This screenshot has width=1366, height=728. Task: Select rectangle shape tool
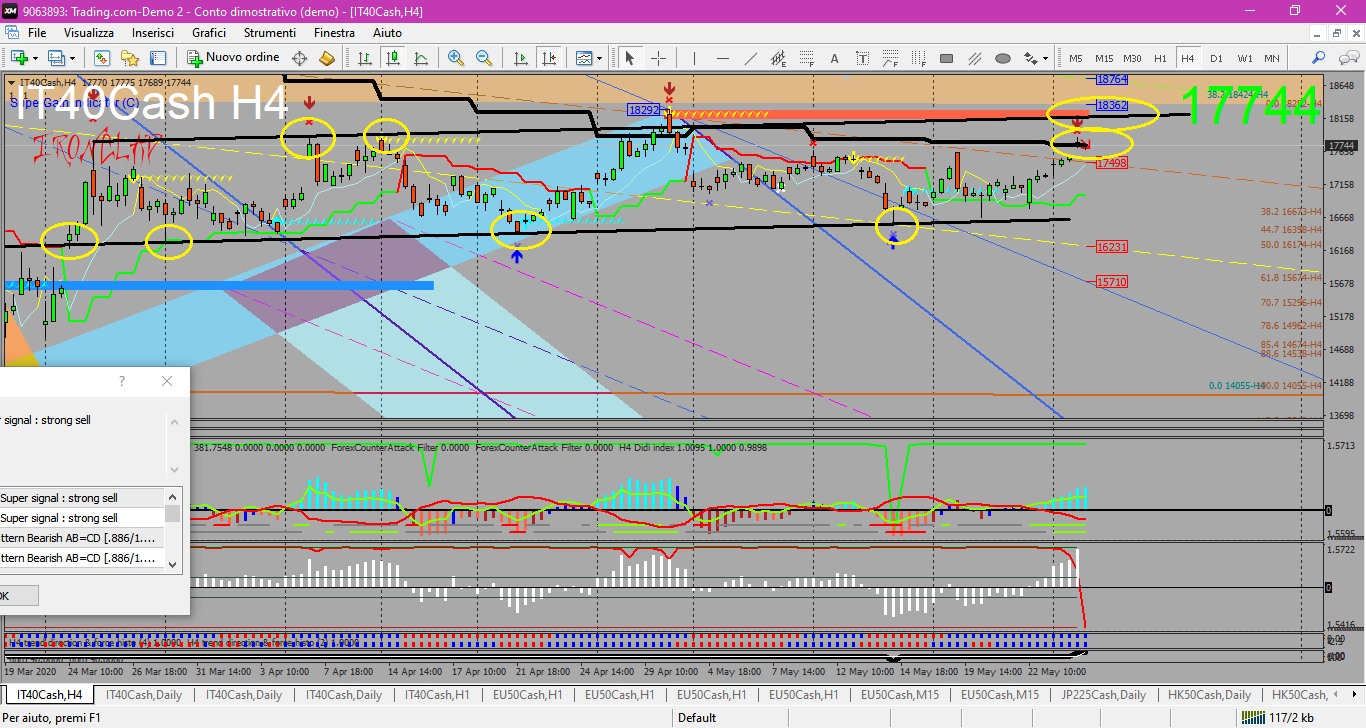(x=946, y=58)
